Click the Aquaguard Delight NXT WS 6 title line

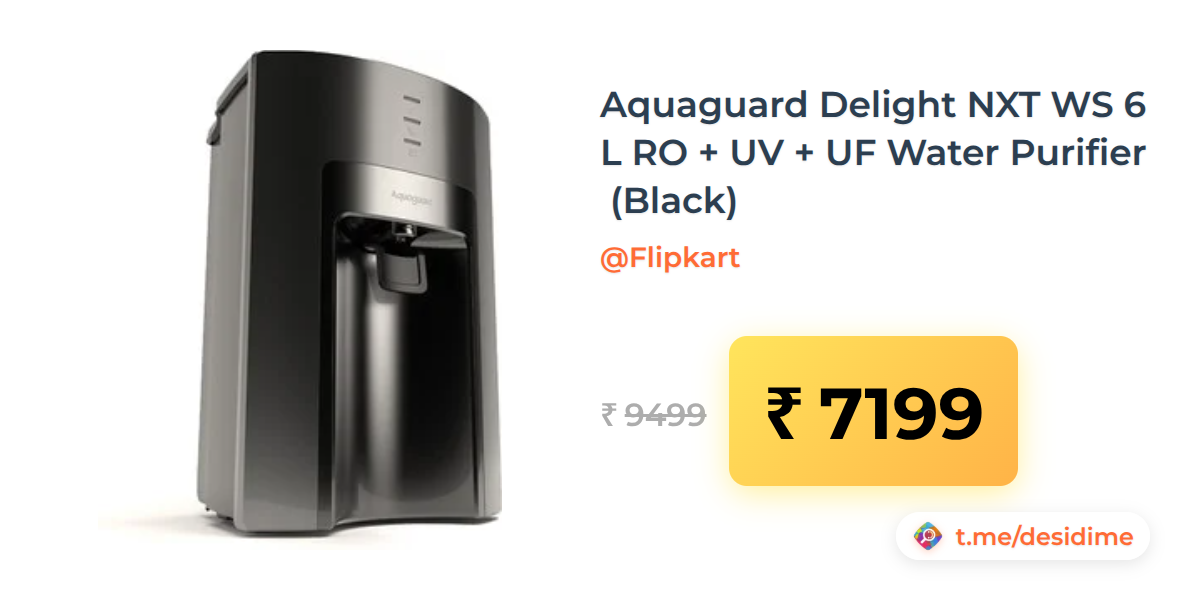pos(872,105)
